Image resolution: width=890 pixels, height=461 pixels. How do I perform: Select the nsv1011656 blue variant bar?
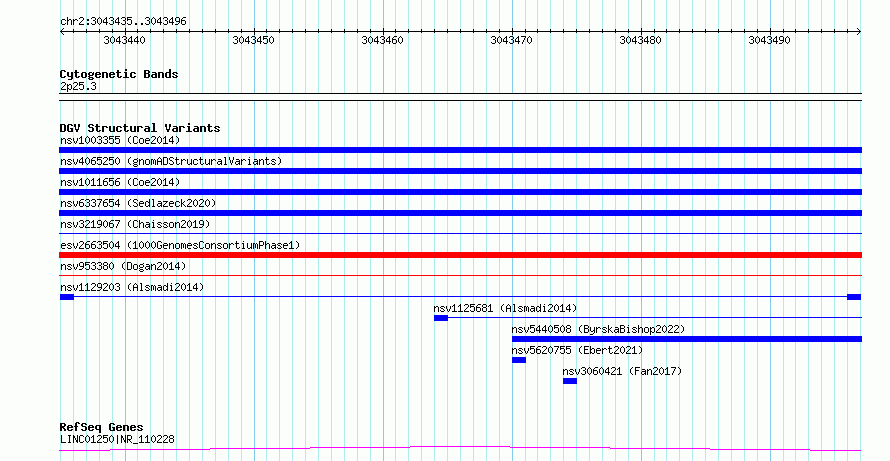pyautogui.click(x=460, y=192)
